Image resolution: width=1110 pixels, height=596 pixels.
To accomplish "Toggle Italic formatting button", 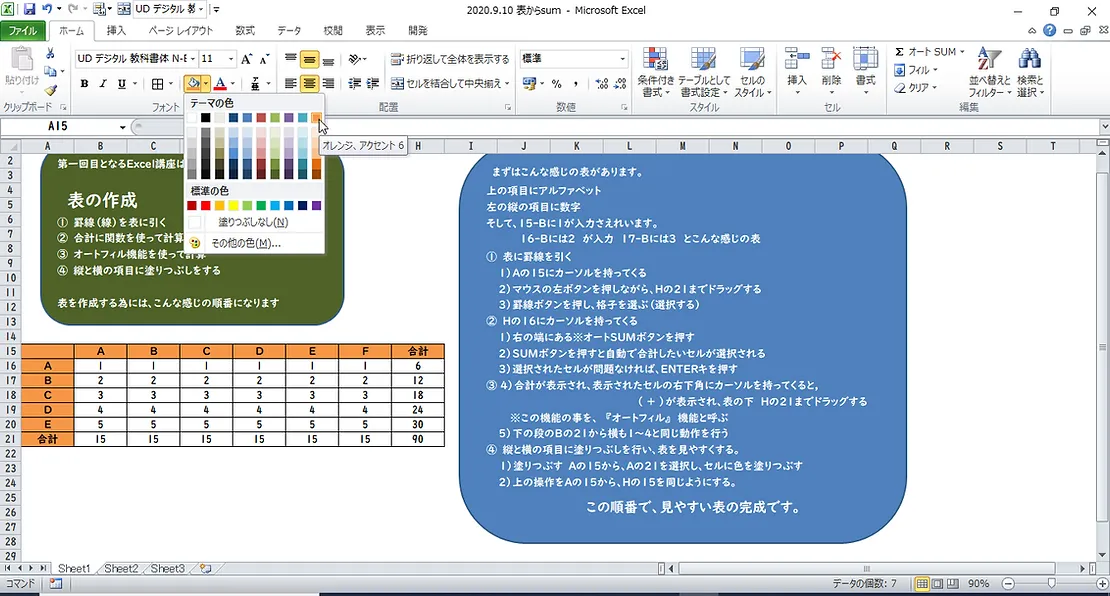I will [104, 84].
